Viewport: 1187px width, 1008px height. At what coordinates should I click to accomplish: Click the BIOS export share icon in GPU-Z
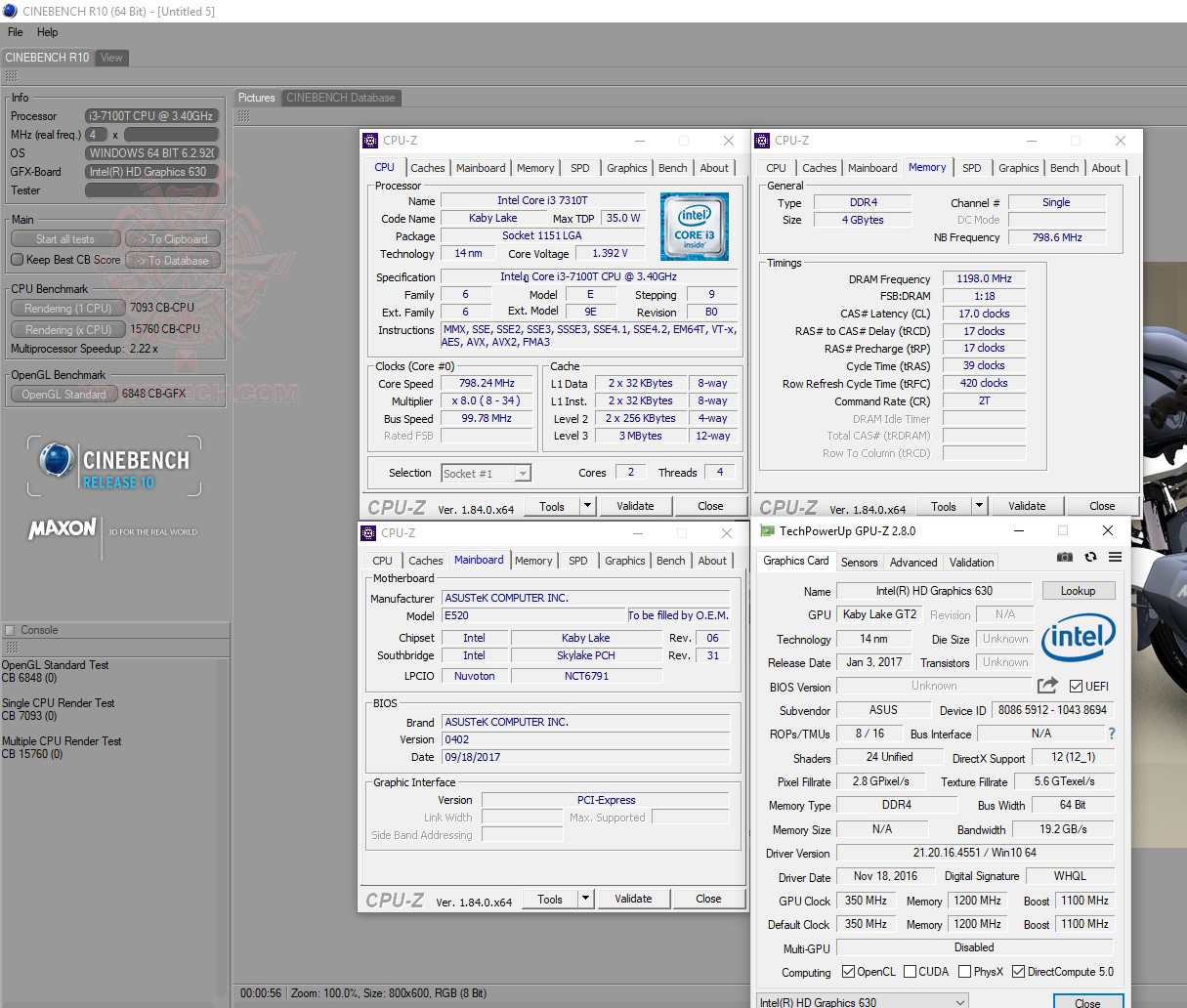click(1047, 685)
